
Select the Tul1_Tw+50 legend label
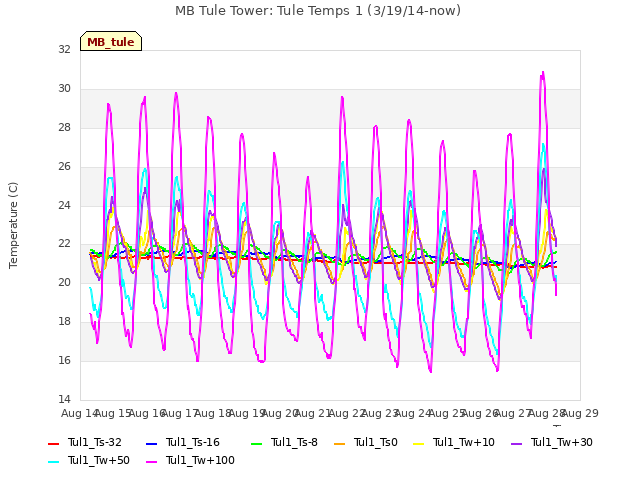99,460
